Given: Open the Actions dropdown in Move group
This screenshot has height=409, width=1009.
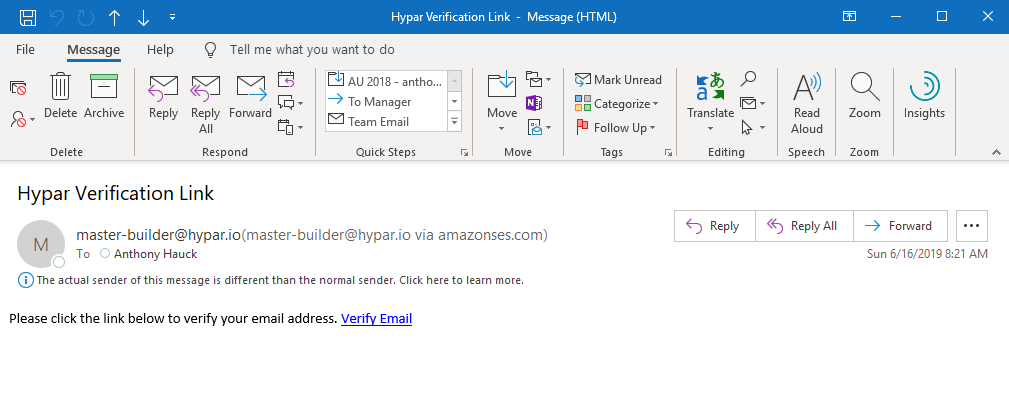Looking at the screenshot, I should (x=539, y=127).
